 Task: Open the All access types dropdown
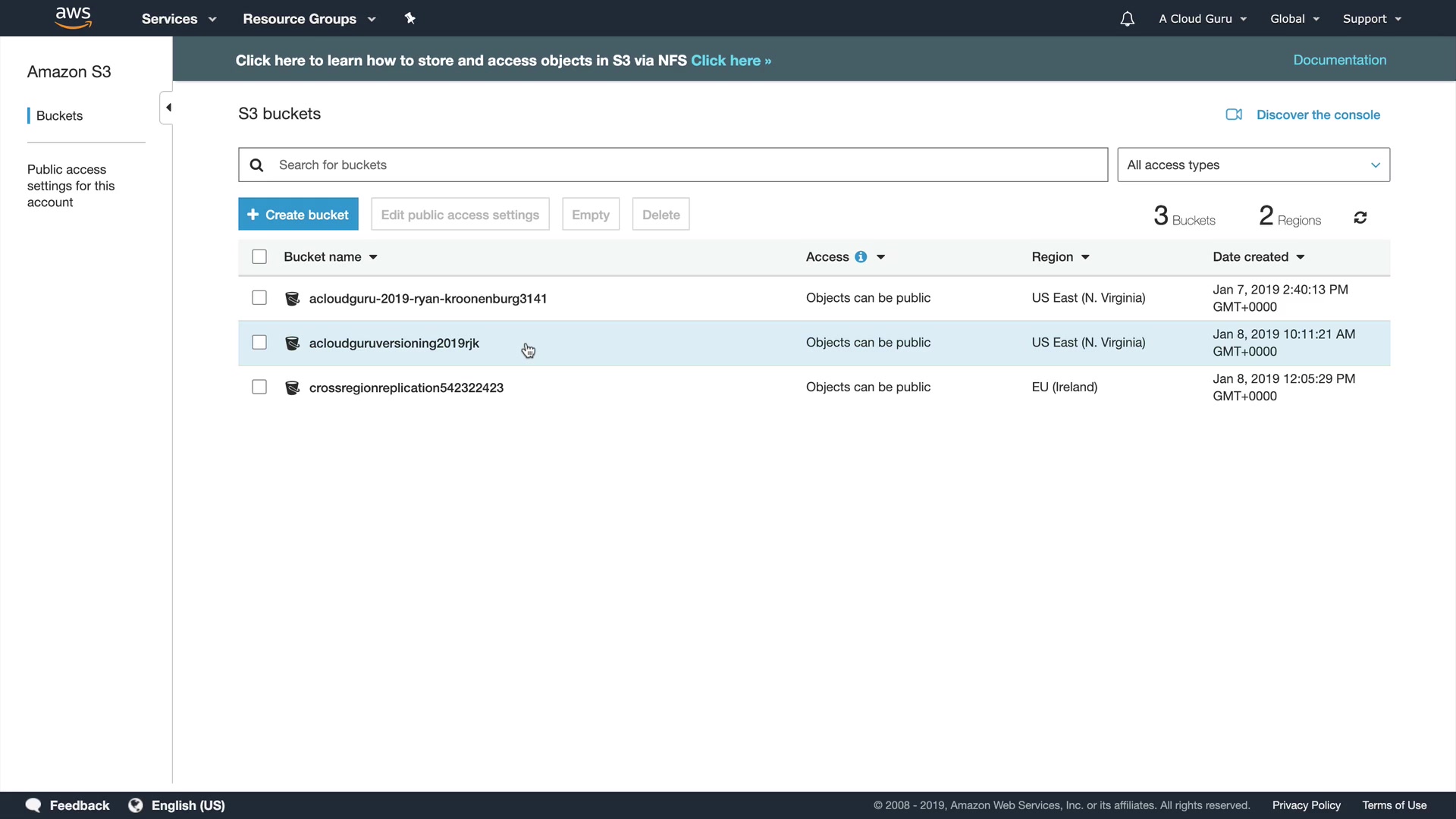pos(1253,165)
